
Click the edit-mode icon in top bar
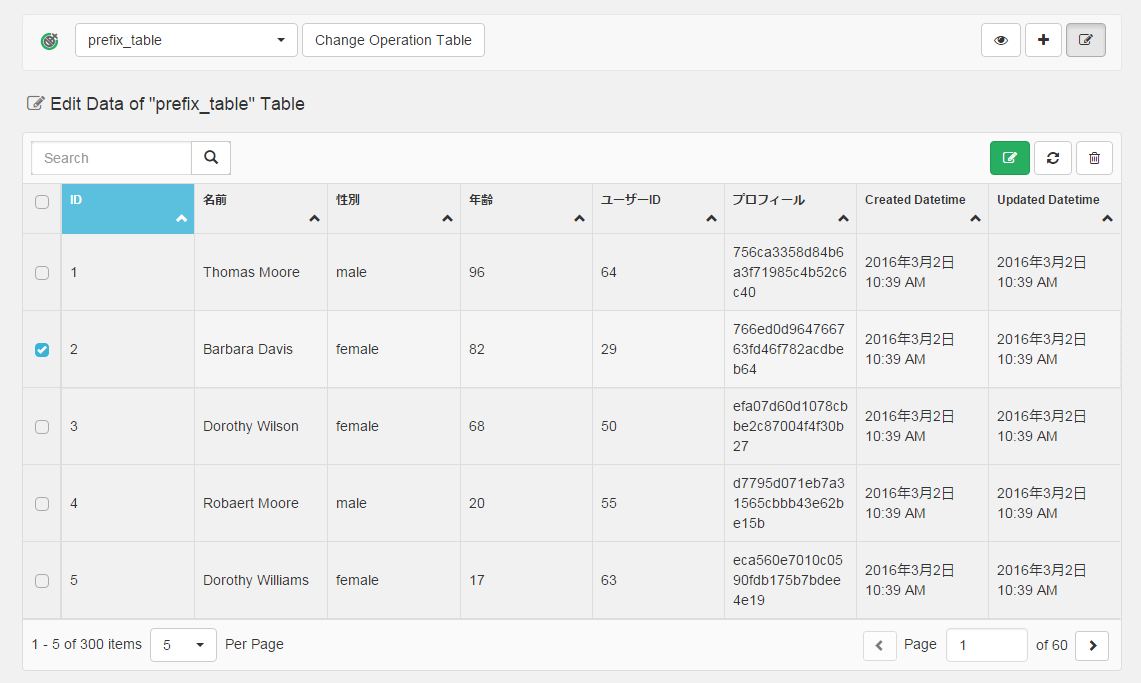pos(1086,41)
